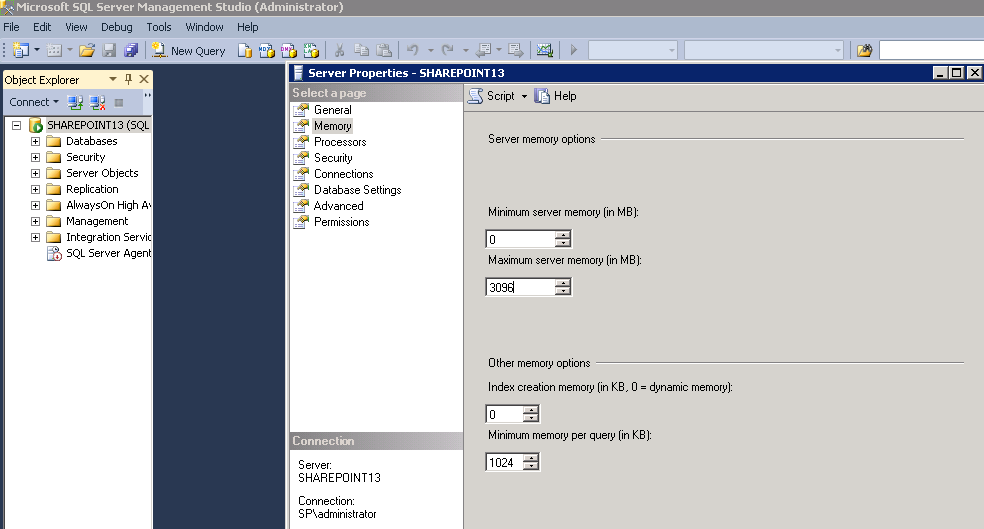Click the Minimum server memory field
The height and width of the screenshot is (529, 984).
520,239
